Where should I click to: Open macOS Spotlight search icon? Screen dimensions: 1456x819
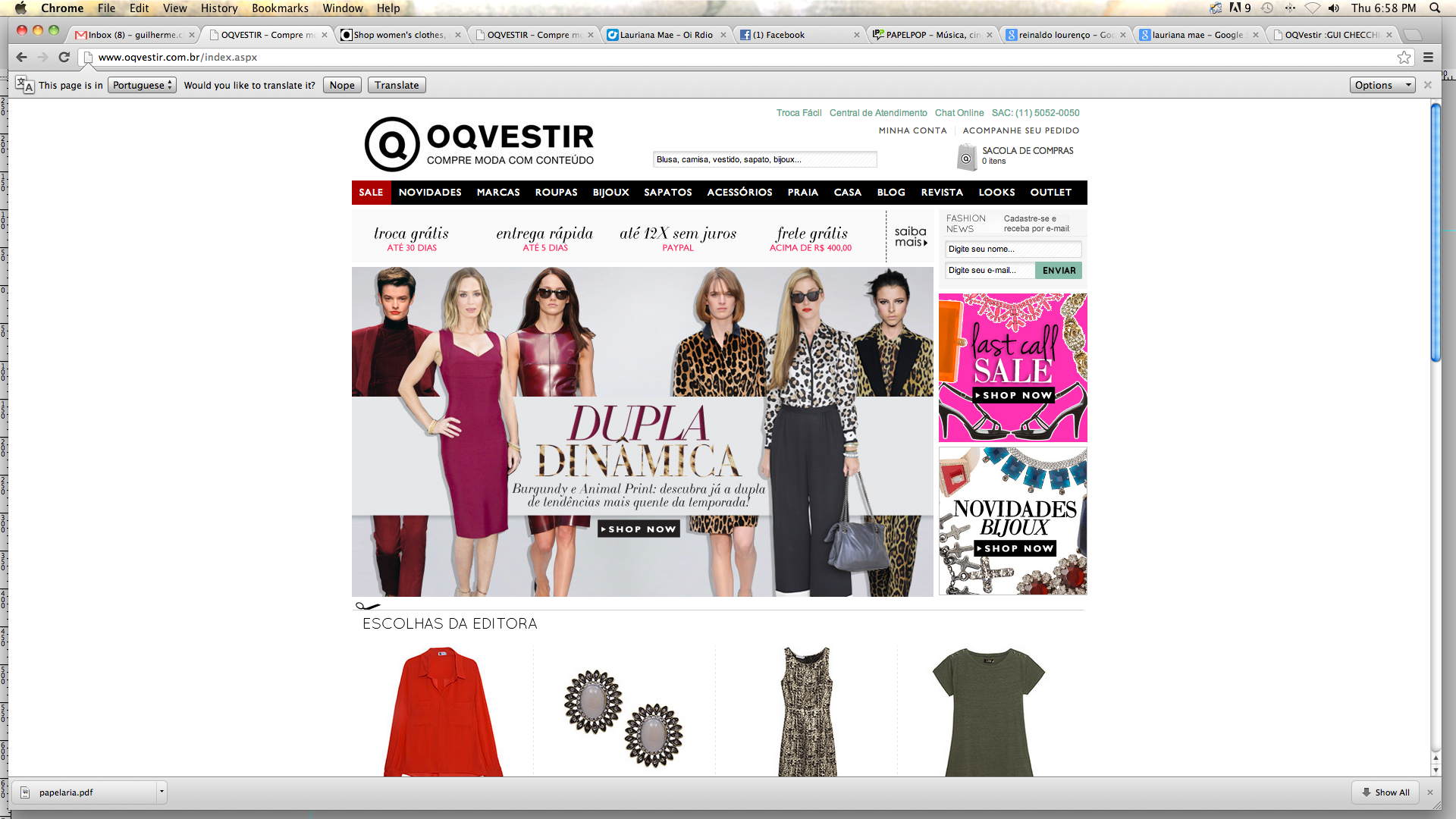click(1435, 8)
